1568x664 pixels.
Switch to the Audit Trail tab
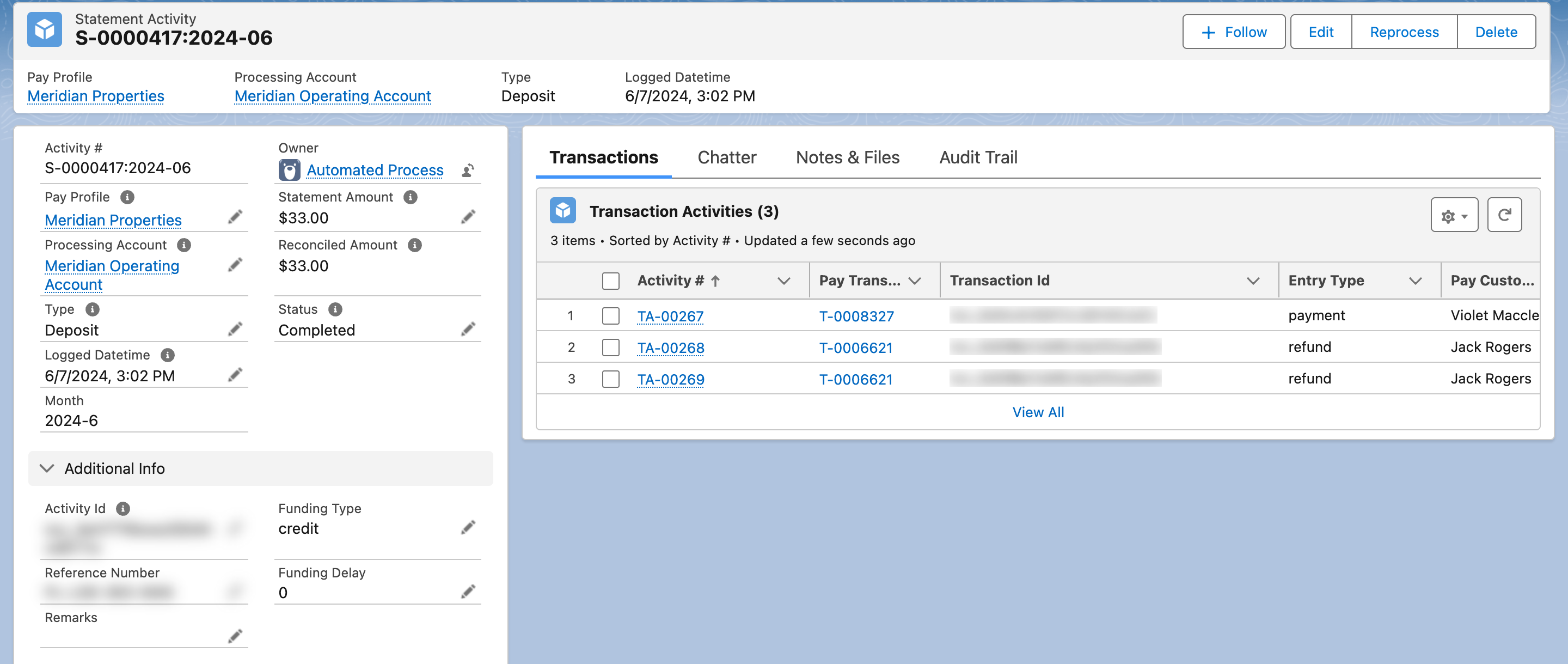pyautogui.click(x=978, y=158)
